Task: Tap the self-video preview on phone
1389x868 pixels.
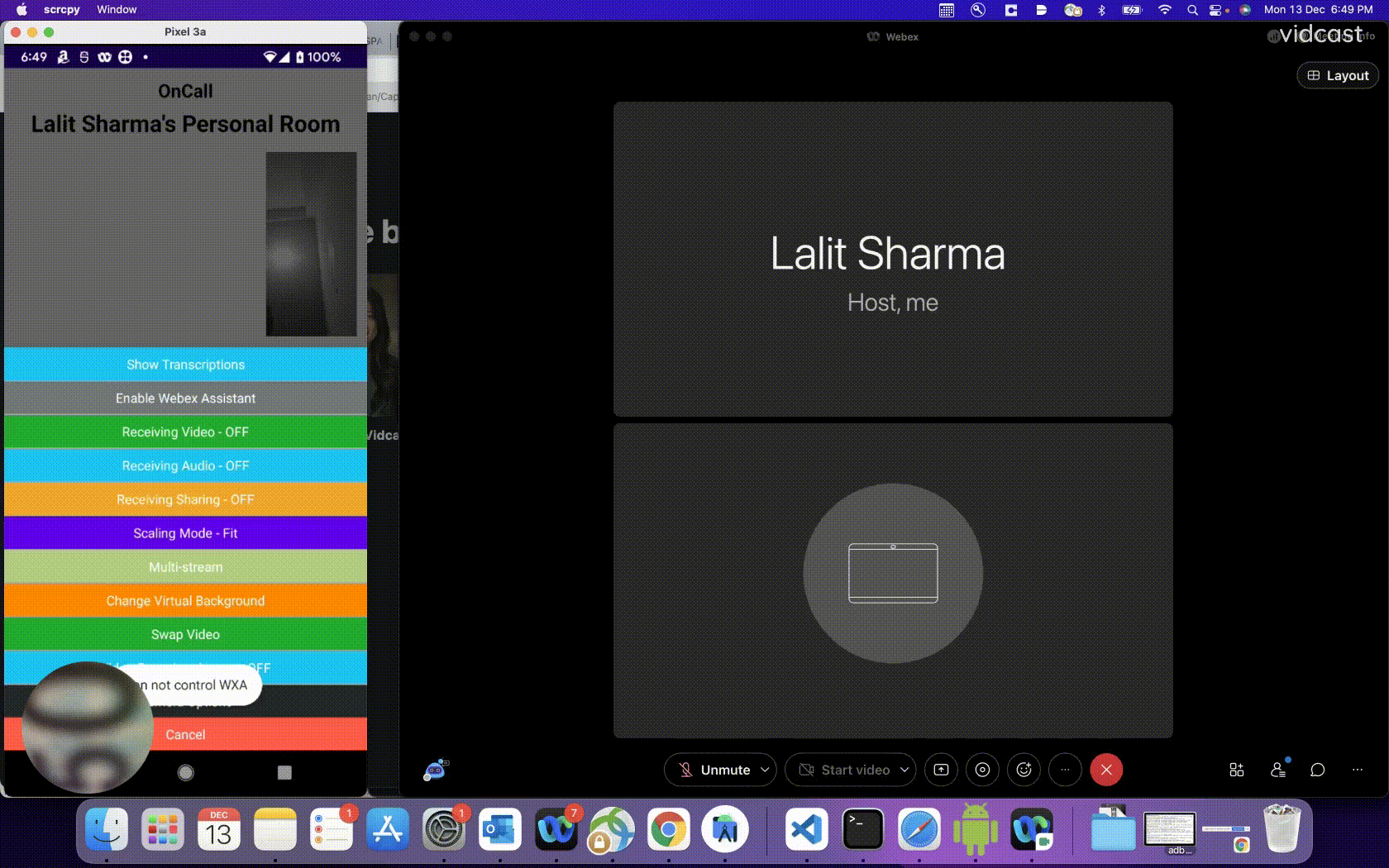Action: coord(311,244)
